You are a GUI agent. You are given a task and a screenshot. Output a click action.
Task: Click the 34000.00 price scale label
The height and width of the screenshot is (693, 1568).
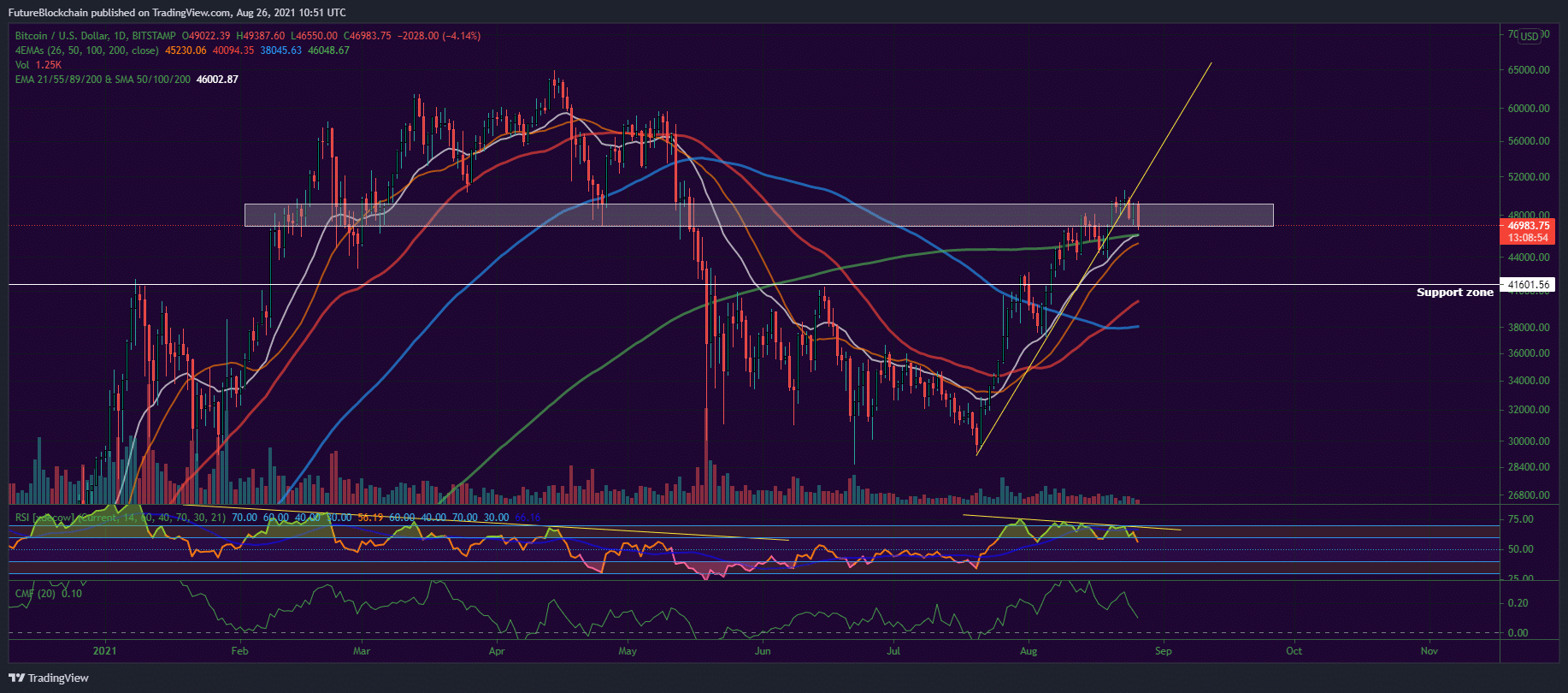pos(1528,381)
